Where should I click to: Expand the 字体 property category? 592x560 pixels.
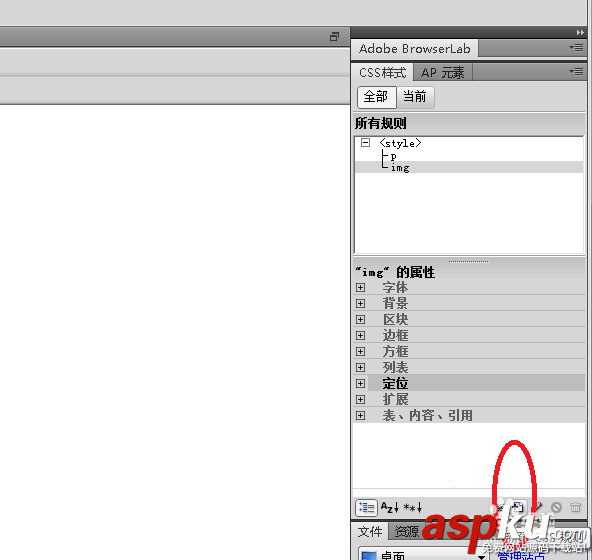pyautogui.click(x=361, y=288)
